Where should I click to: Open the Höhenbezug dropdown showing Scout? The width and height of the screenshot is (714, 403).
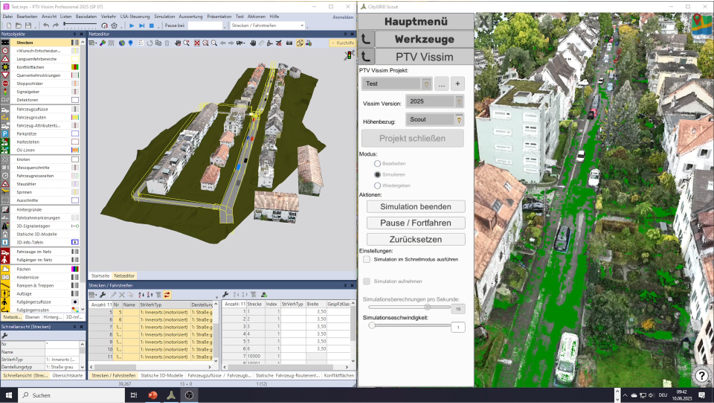434,120
